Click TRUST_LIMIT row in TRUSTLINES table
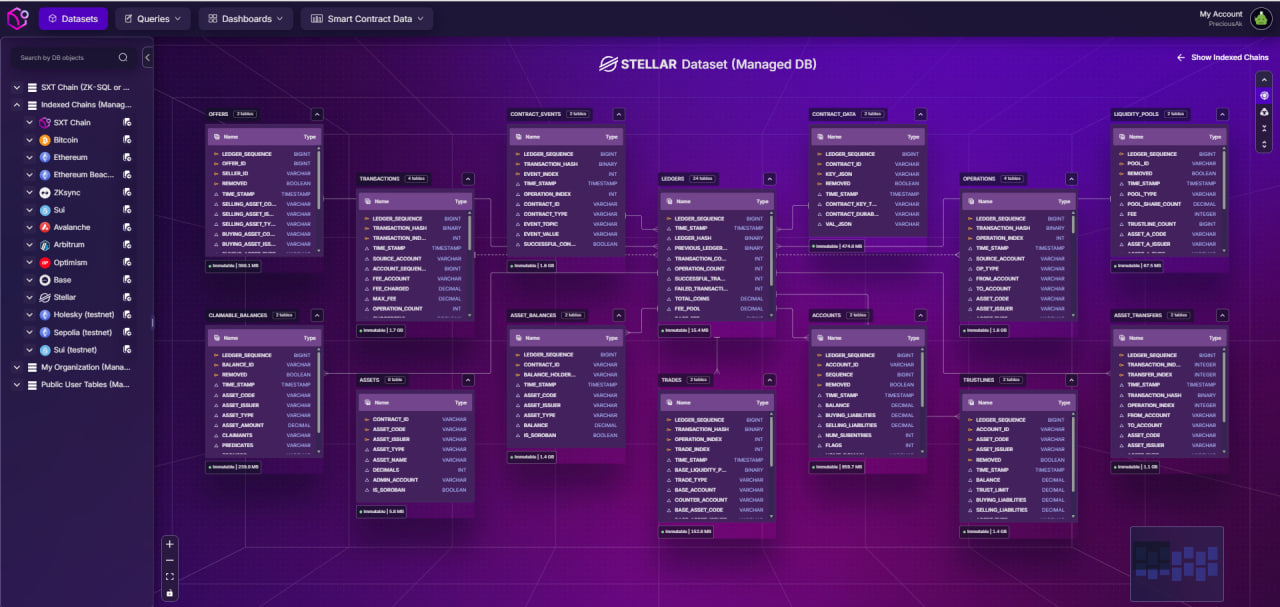 [x=1016, y=490]
